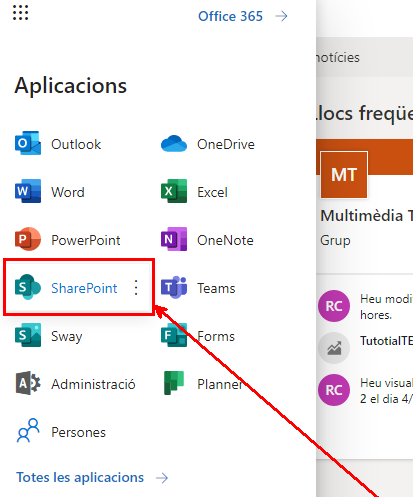
Task: Click the Persones label
Action: 78,432
